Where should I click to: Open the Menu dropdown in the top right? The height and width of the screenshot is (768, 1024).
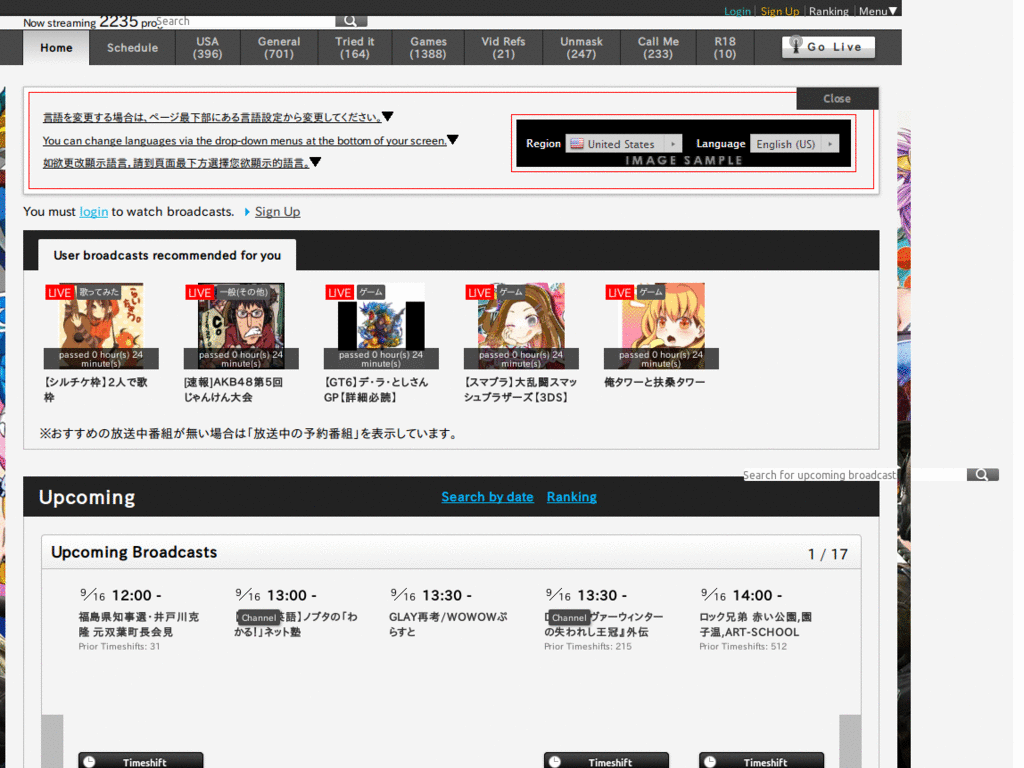coord(878,11)
